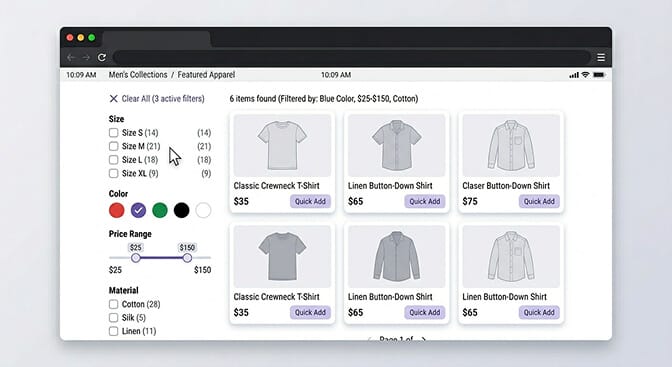
Task: Click the "6 items found" filter summary text
Action: point(324,99)
